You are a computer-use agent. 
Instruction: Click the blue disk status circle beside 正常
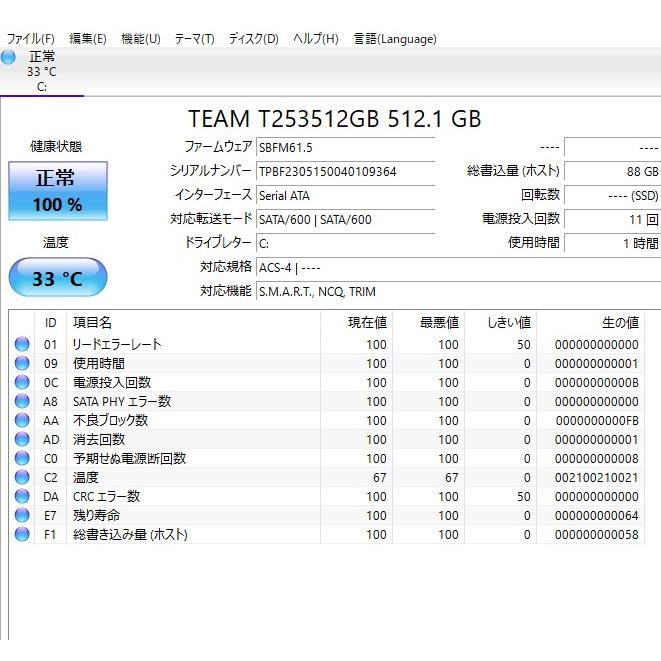point(8,57)
